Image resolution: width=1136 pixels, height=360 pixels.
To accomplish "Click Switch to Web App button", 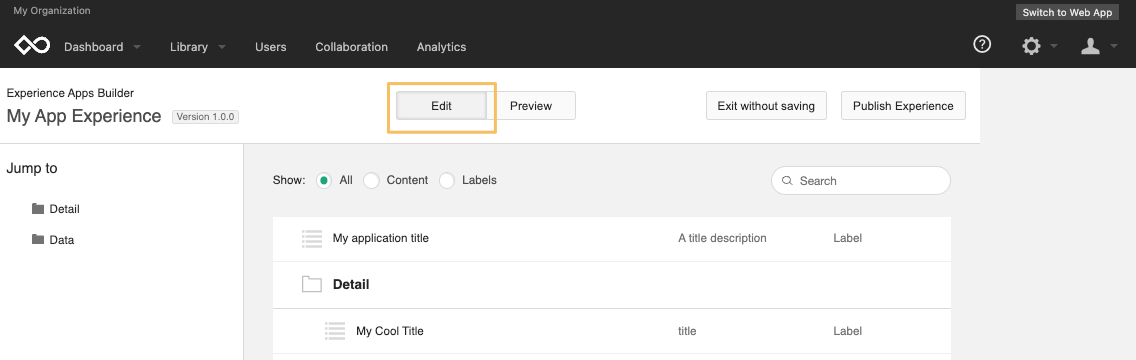I will 1067,12.
